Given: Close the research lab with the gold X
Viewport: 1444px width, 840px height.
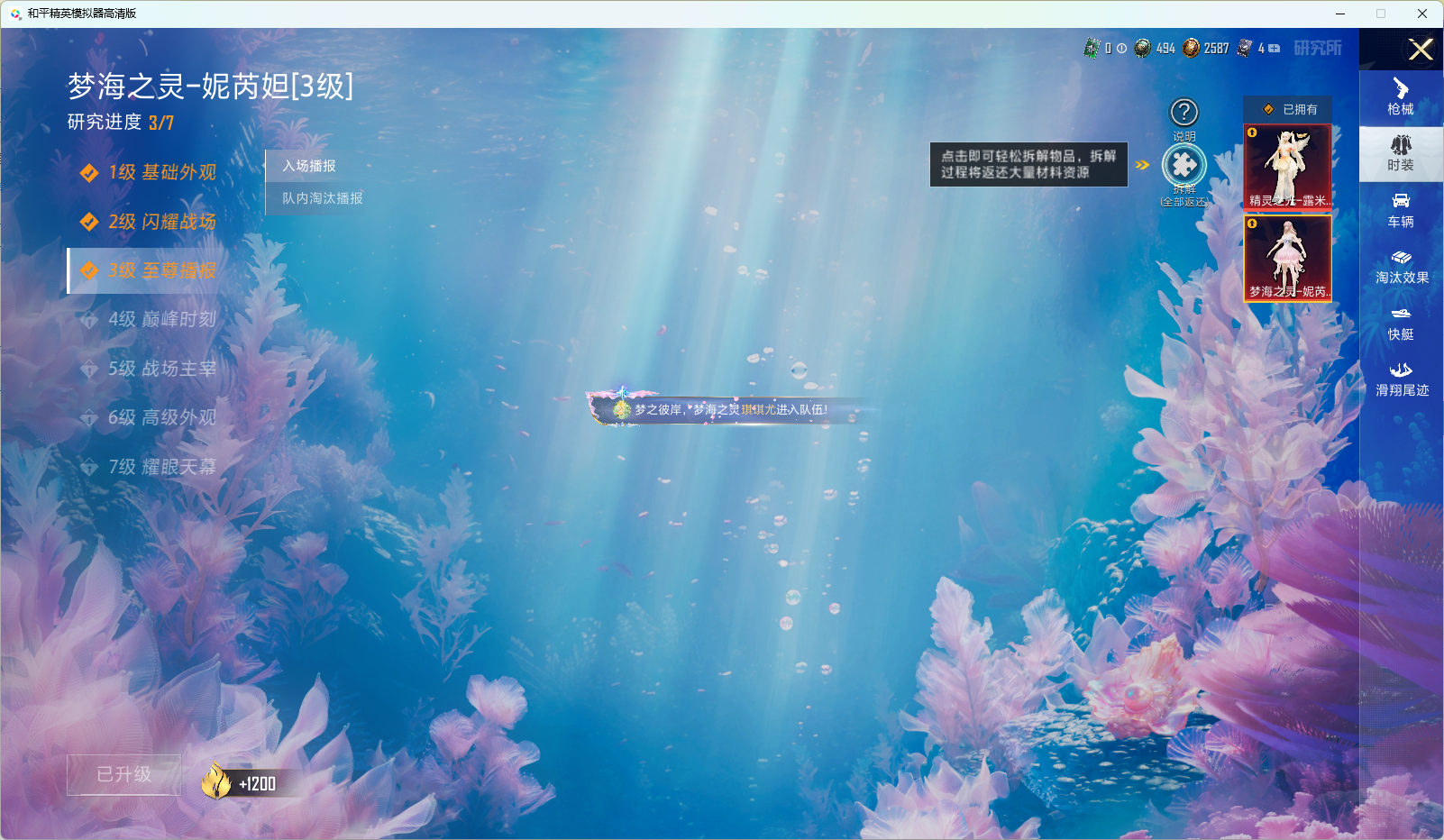Looking at the screenshot, I should click(1421, 50).
